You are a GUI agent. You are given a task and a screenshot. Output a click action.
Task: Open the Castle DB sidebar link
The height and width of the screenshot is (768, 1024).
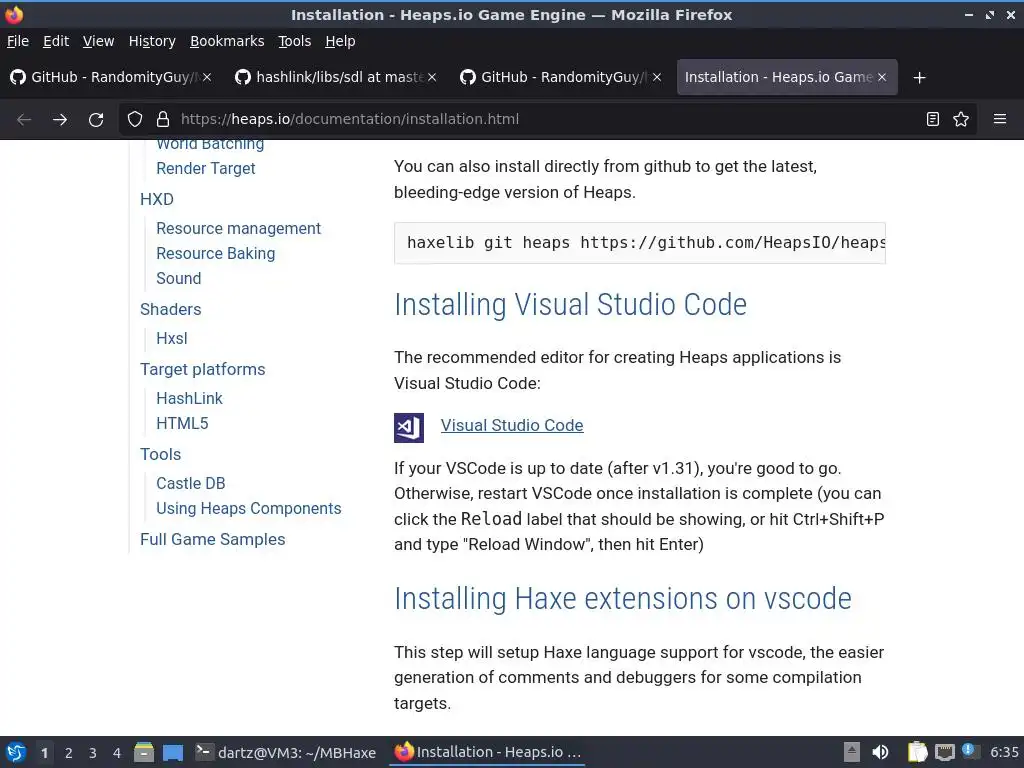click(x=191, y=483)
